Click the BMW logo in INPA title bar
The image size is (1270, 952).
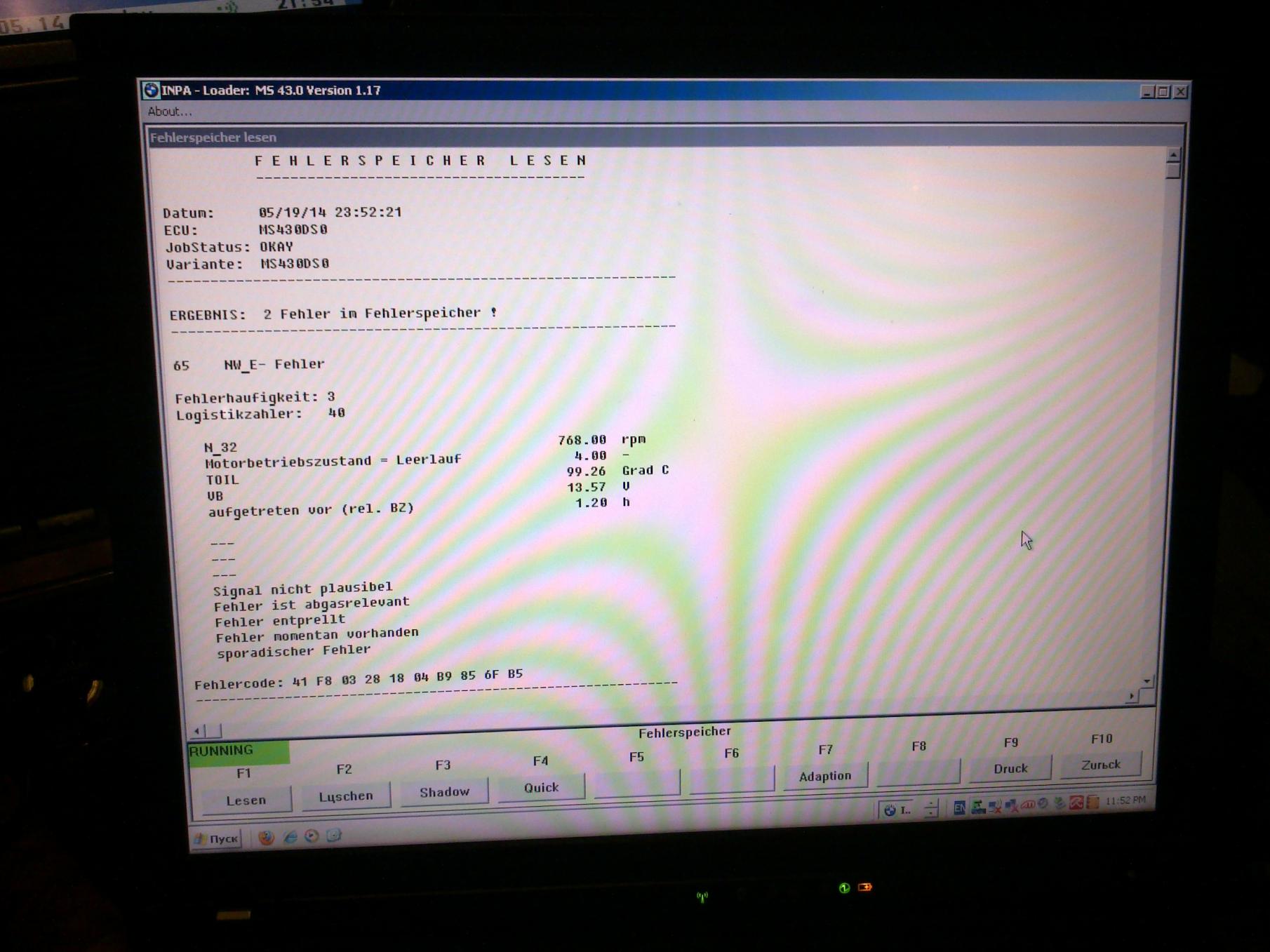point(151,90)
